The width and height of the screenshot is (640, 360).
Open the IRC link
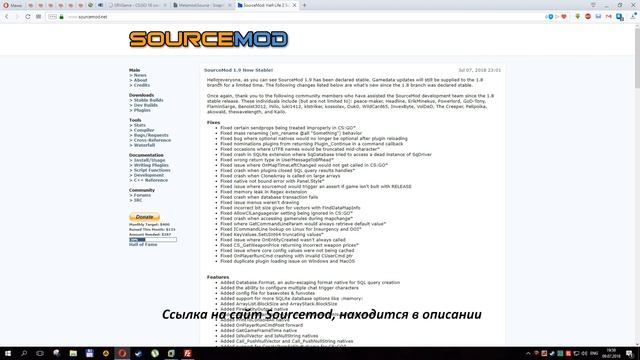138,200
